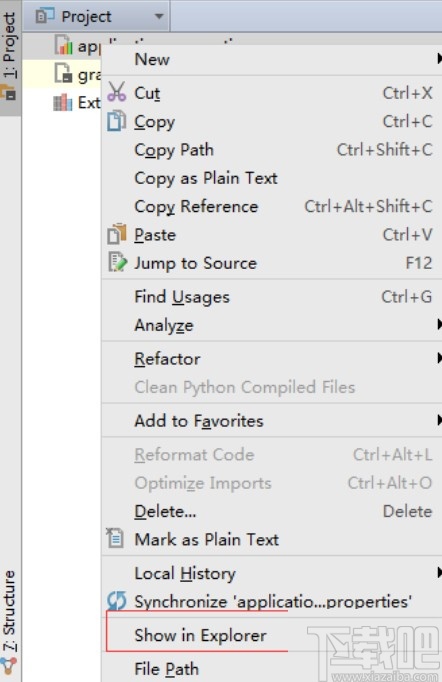Open the Project view dropdown arrow

(x=159, y=17)
